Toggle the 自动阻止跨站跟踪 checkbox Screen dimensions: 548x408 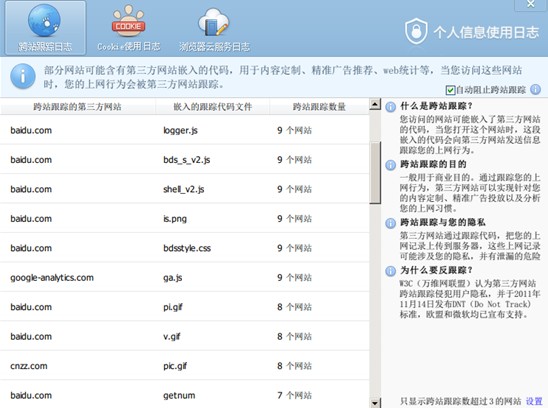(x=450, y=90)
